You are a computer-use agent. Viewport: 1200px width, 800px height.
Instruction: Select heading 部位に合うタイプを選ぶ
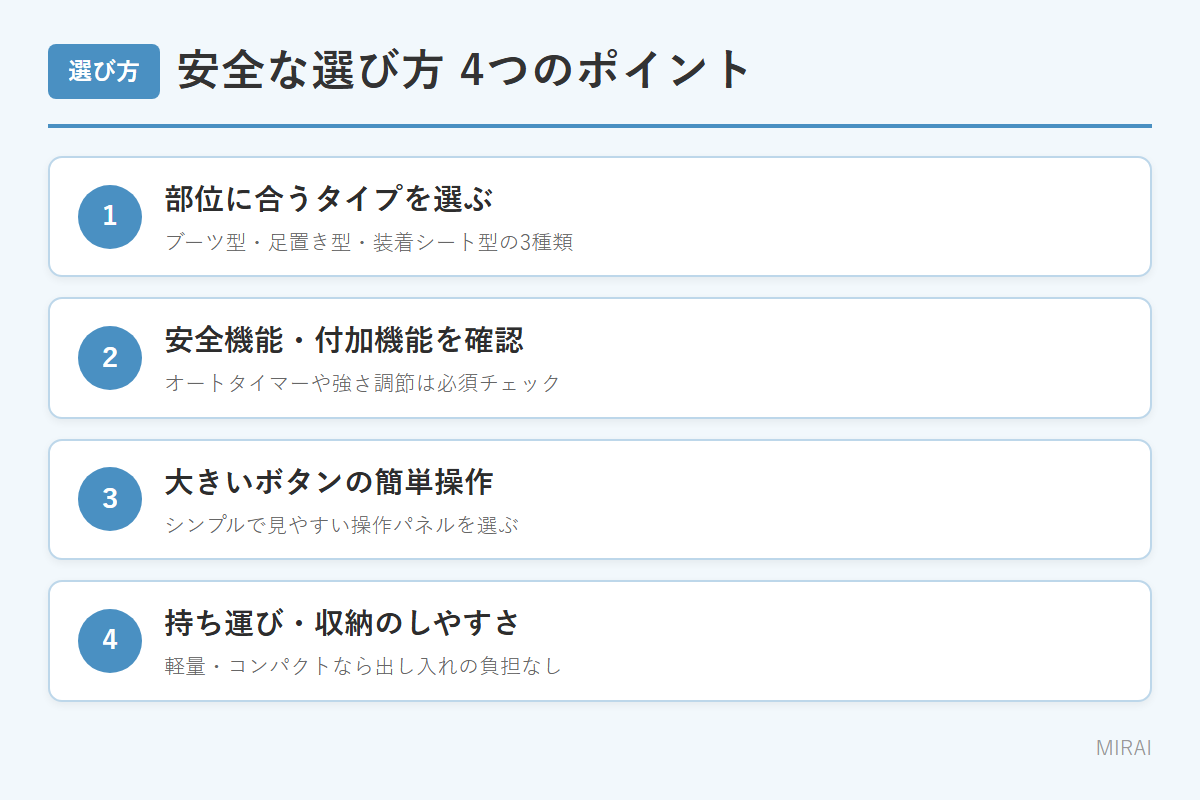[329, 199]
